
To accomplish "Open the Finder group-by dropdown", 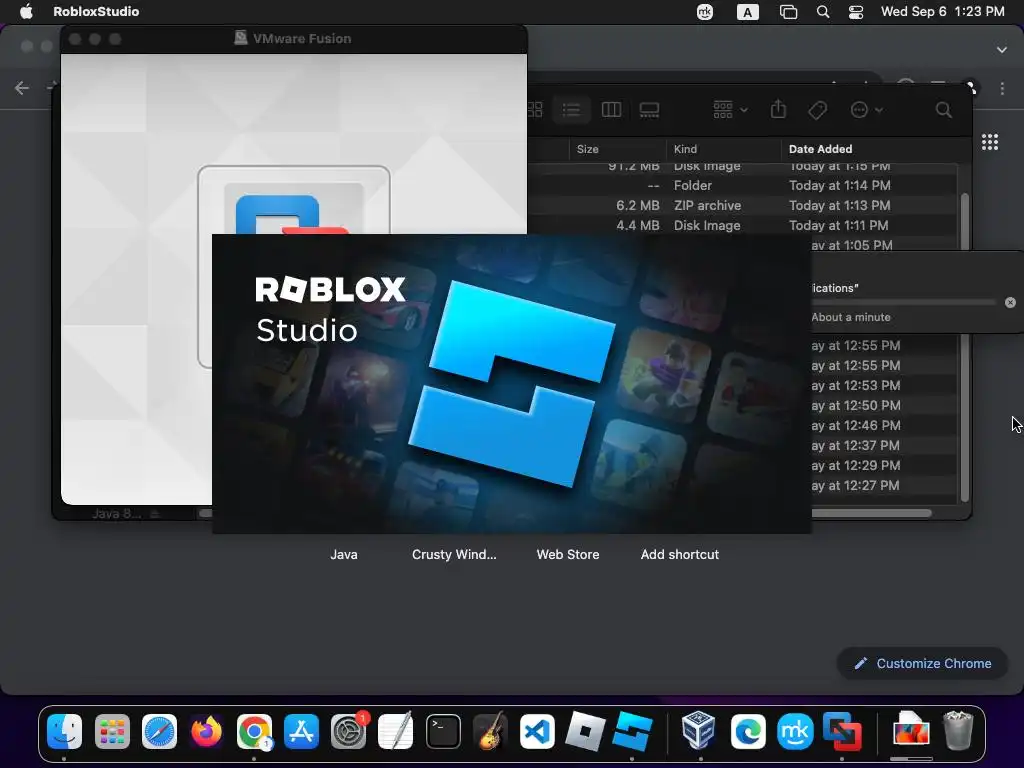I will click(730, 110).
